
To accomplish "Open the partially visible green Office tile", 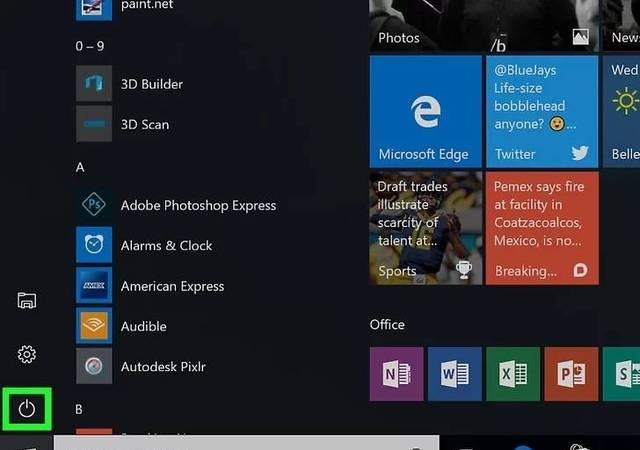I will pos(621,374).
